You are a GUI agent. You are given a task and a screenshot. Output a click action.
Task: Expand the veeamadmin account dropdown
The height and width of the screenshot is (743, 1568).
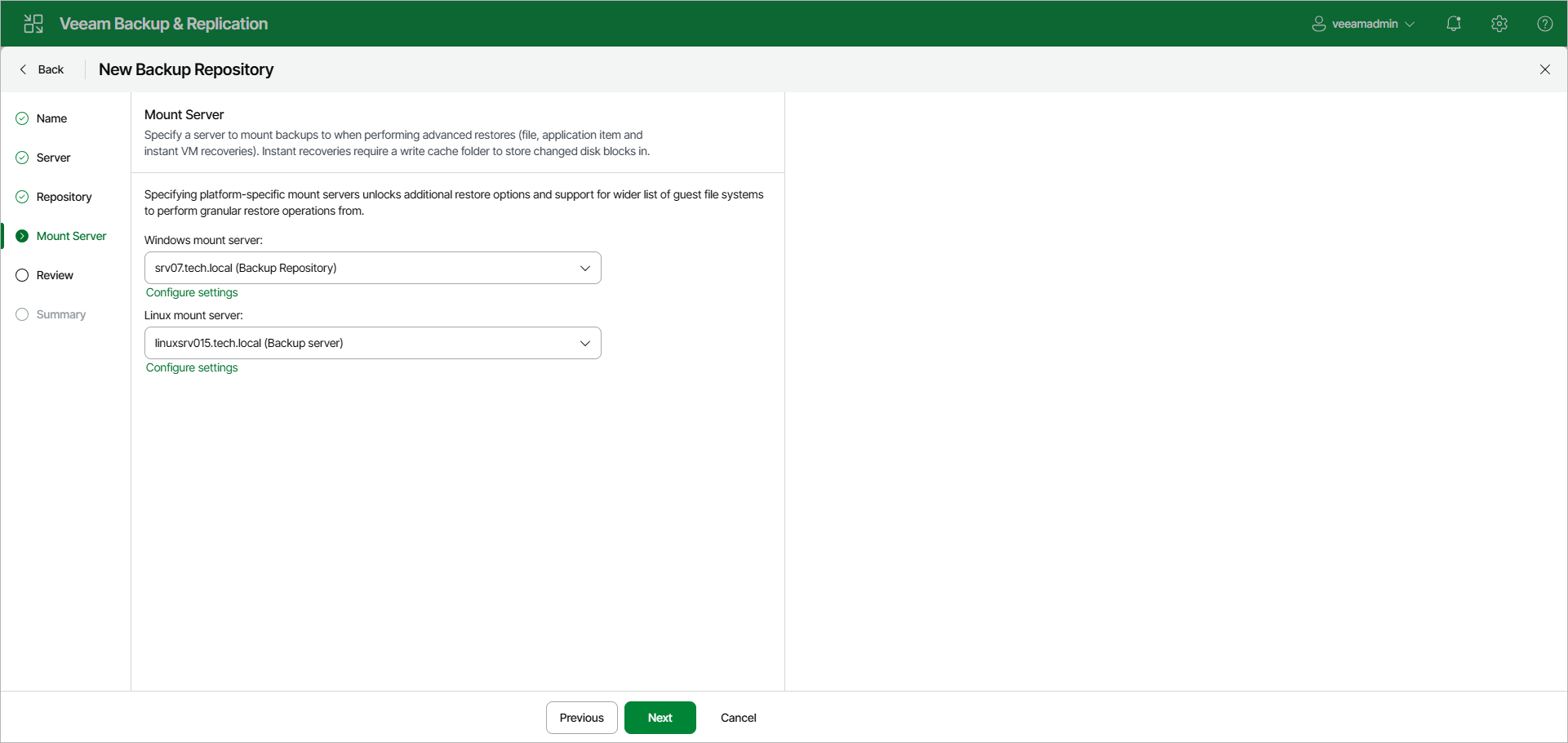coord(1411,23)
